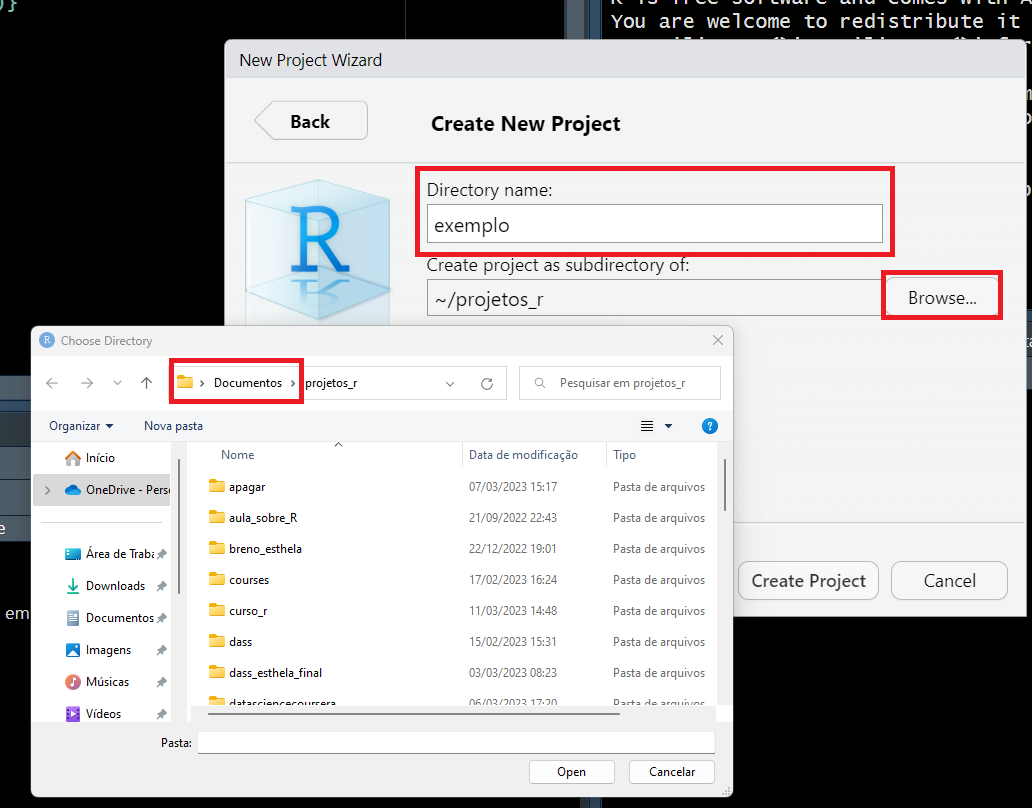Click the back navigation arrow icon
The width and height of the screenshot is (1032, 808).
52,383
